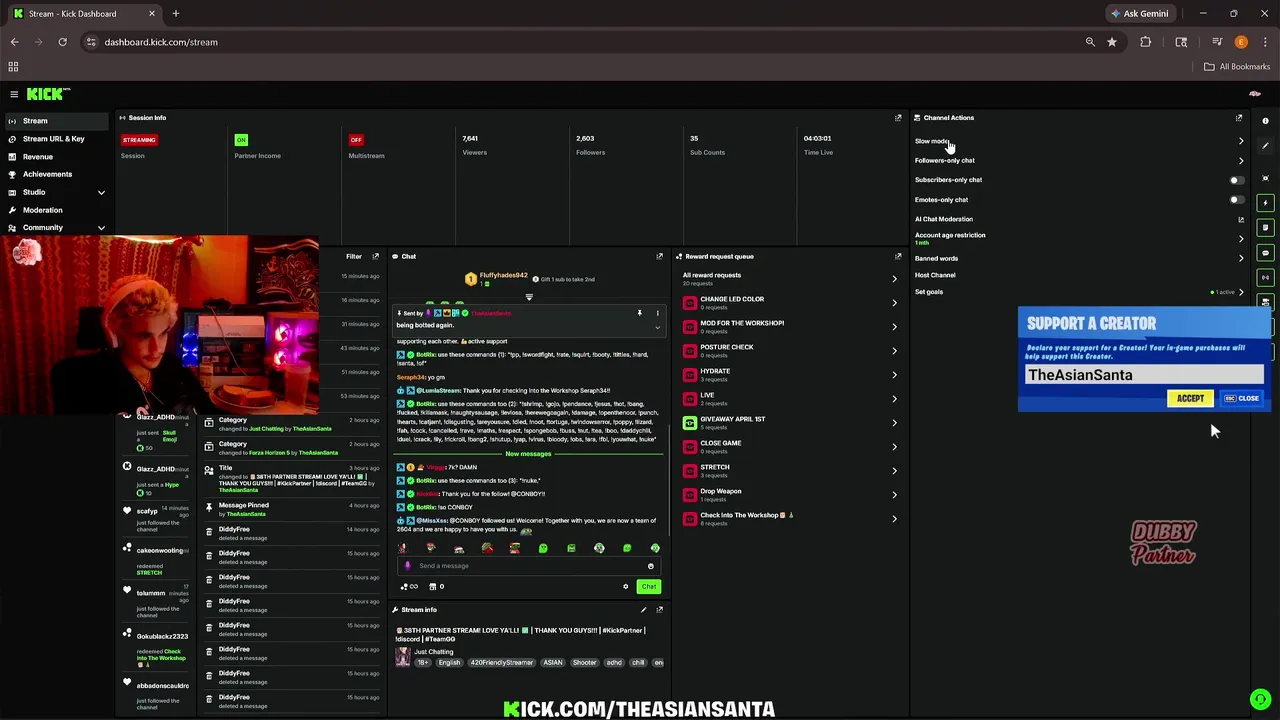Screen dimensions: 1280x720
Task: Open GIVEAWAY APRIL 1ST reward requests
Action: pyautogui.click(x=790, y=423)
